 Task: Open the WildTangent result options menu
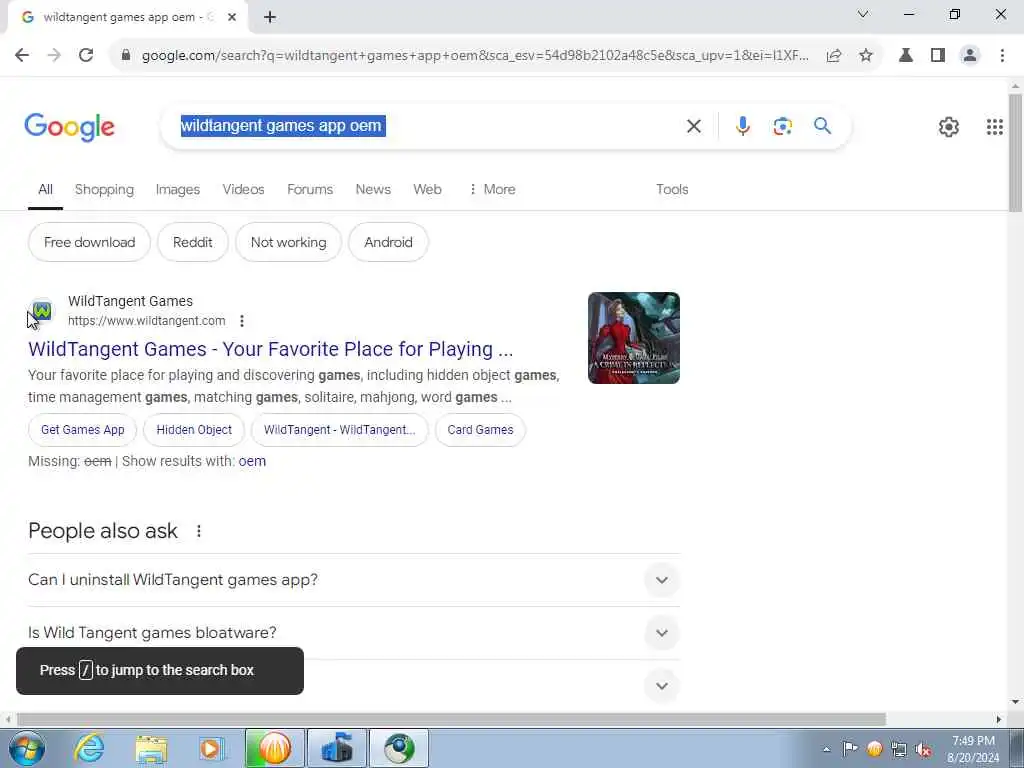coord(242,321)
